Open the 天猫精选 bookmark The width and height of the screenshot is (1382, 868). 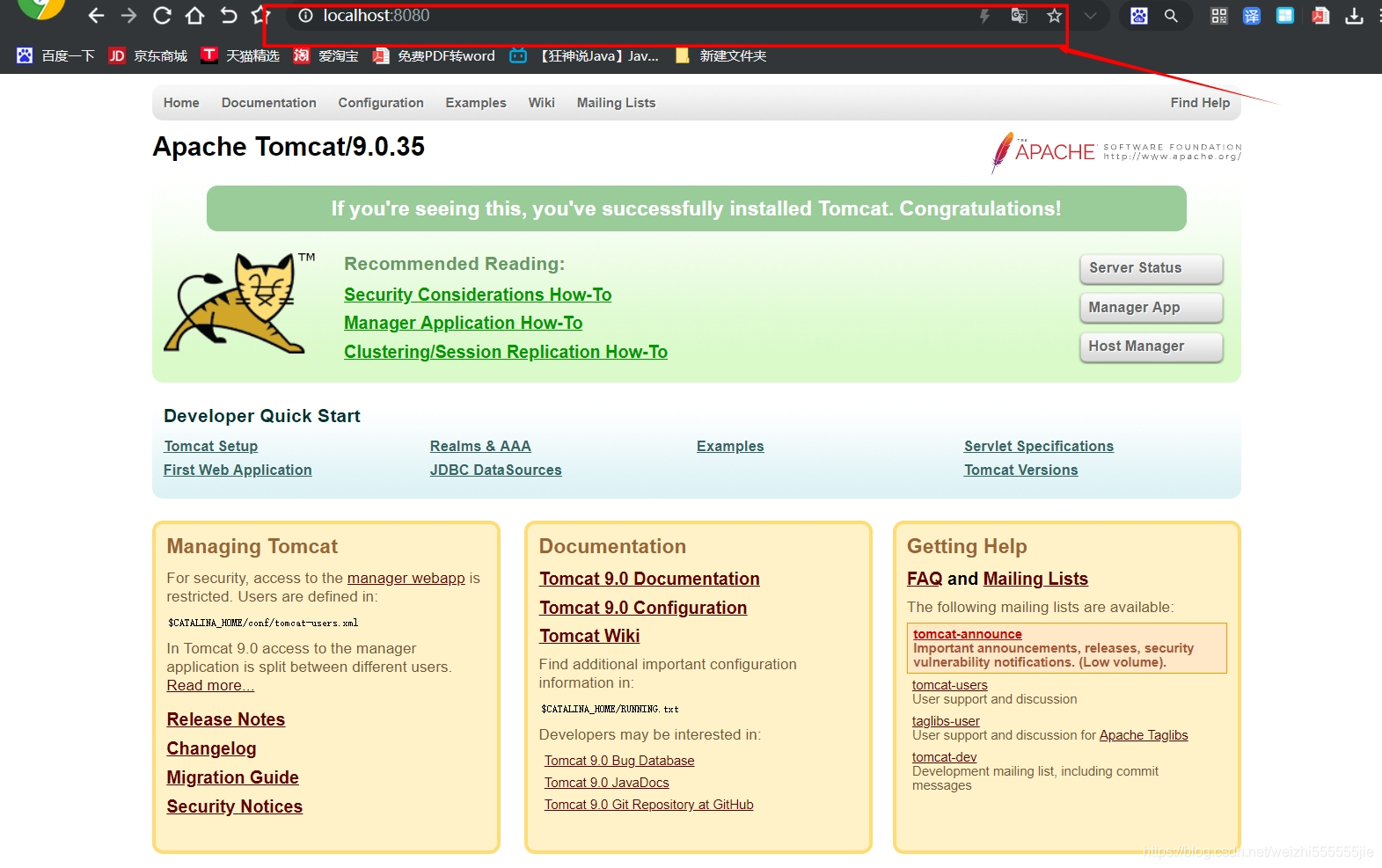coord(240,55)
